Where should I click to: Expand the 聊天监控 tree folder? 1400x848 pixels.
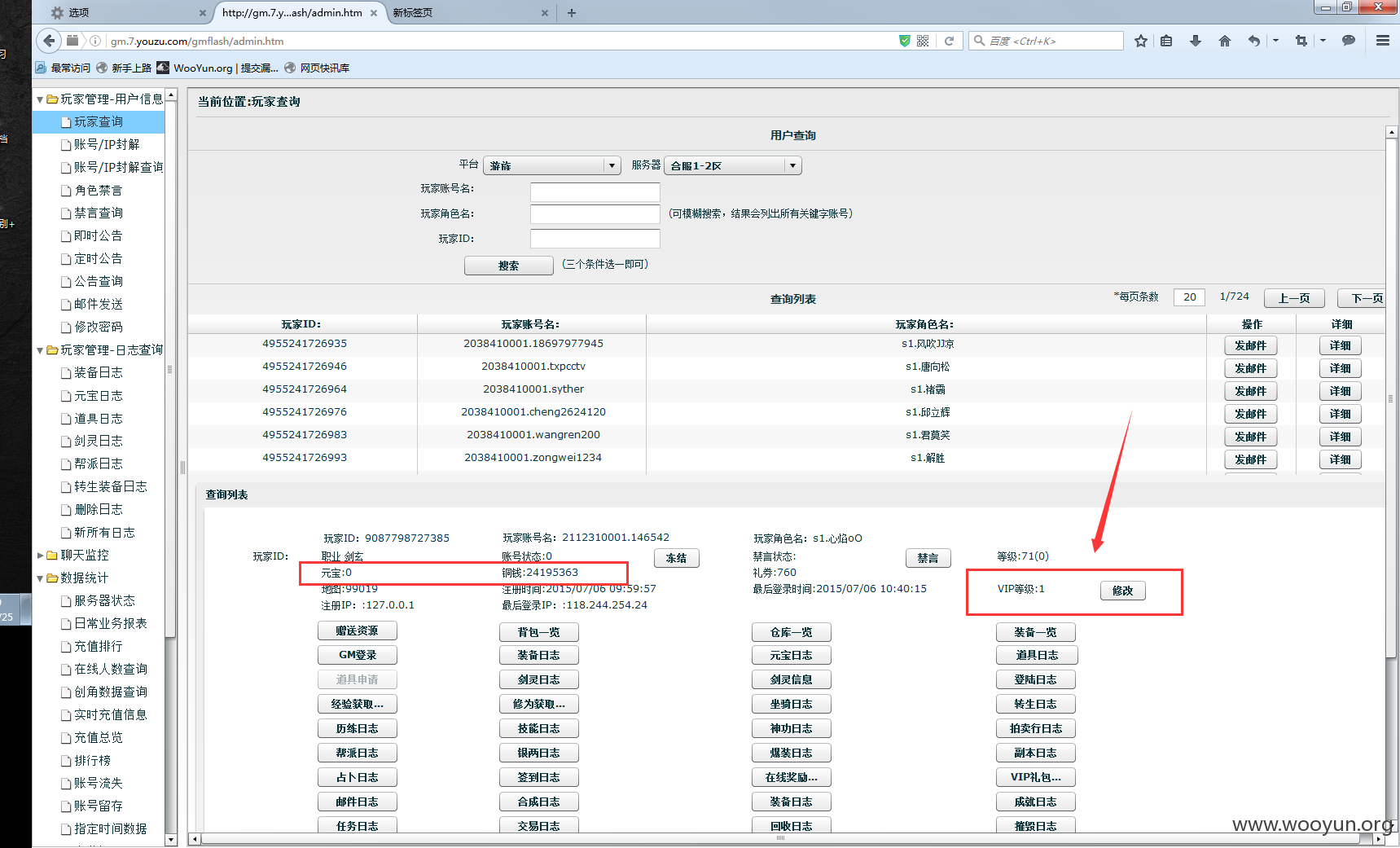tap(40, 556)
